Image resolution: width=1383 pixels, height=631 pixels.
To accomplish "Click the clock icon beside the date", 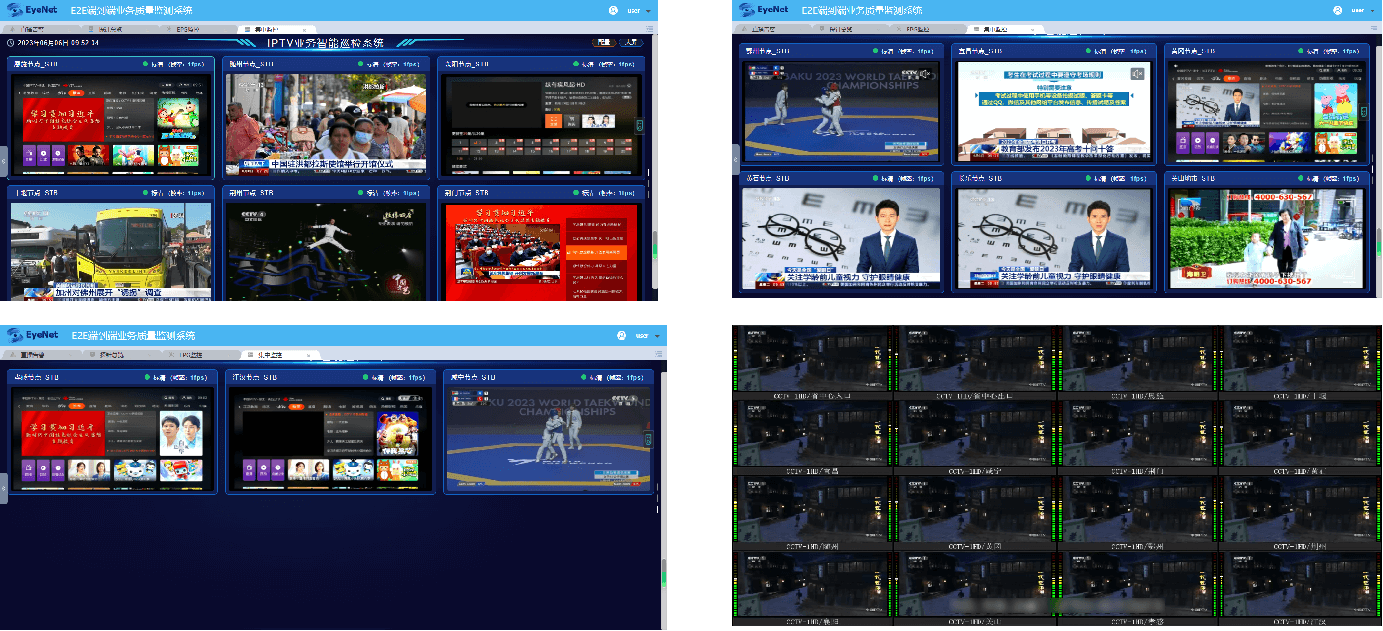I will (10, 43).
